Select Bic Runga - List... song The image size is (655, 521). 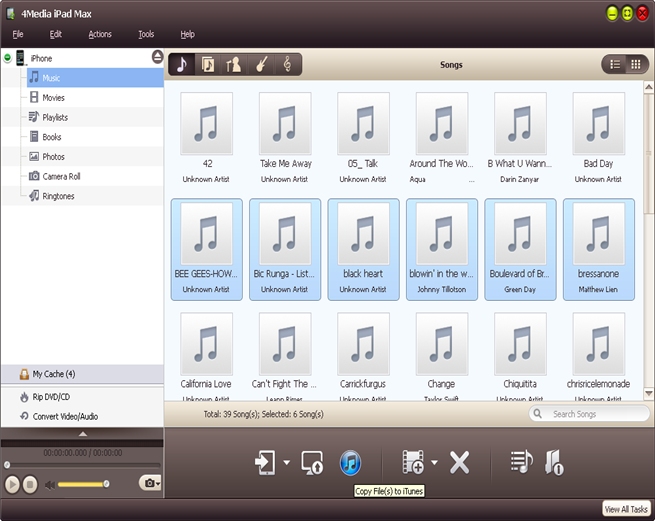(285, 249)
